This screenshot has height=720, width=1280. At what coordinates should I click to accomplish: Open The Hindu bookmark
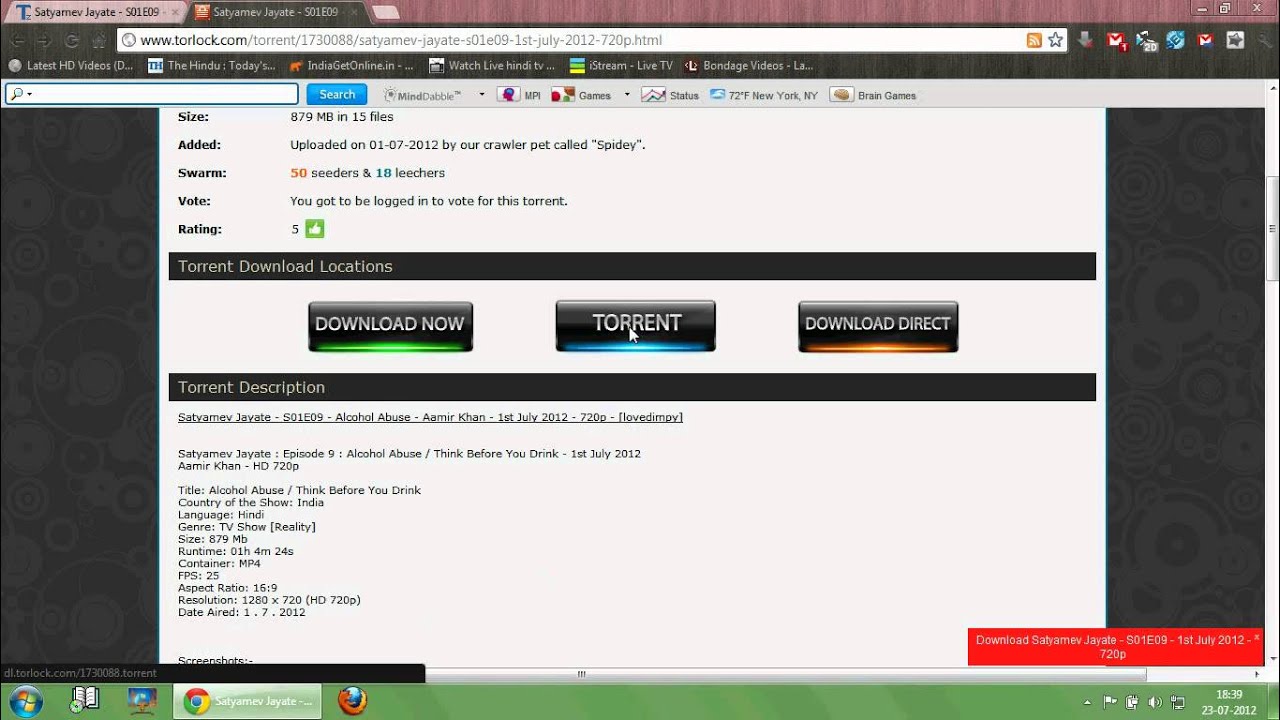tap(211, 66)
